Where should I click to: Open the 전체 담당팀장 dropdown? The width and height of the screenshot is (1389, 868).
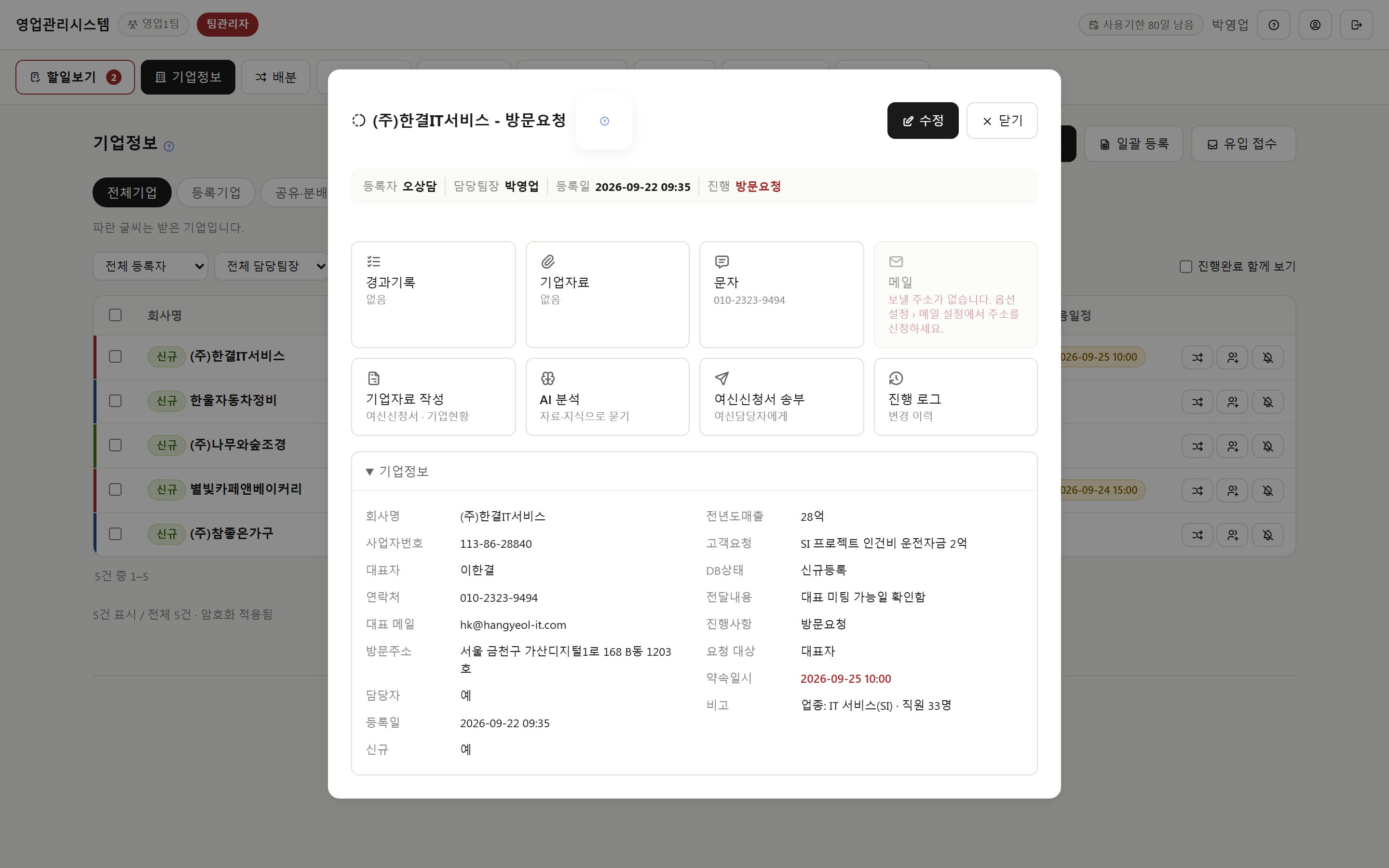[272, 266]
